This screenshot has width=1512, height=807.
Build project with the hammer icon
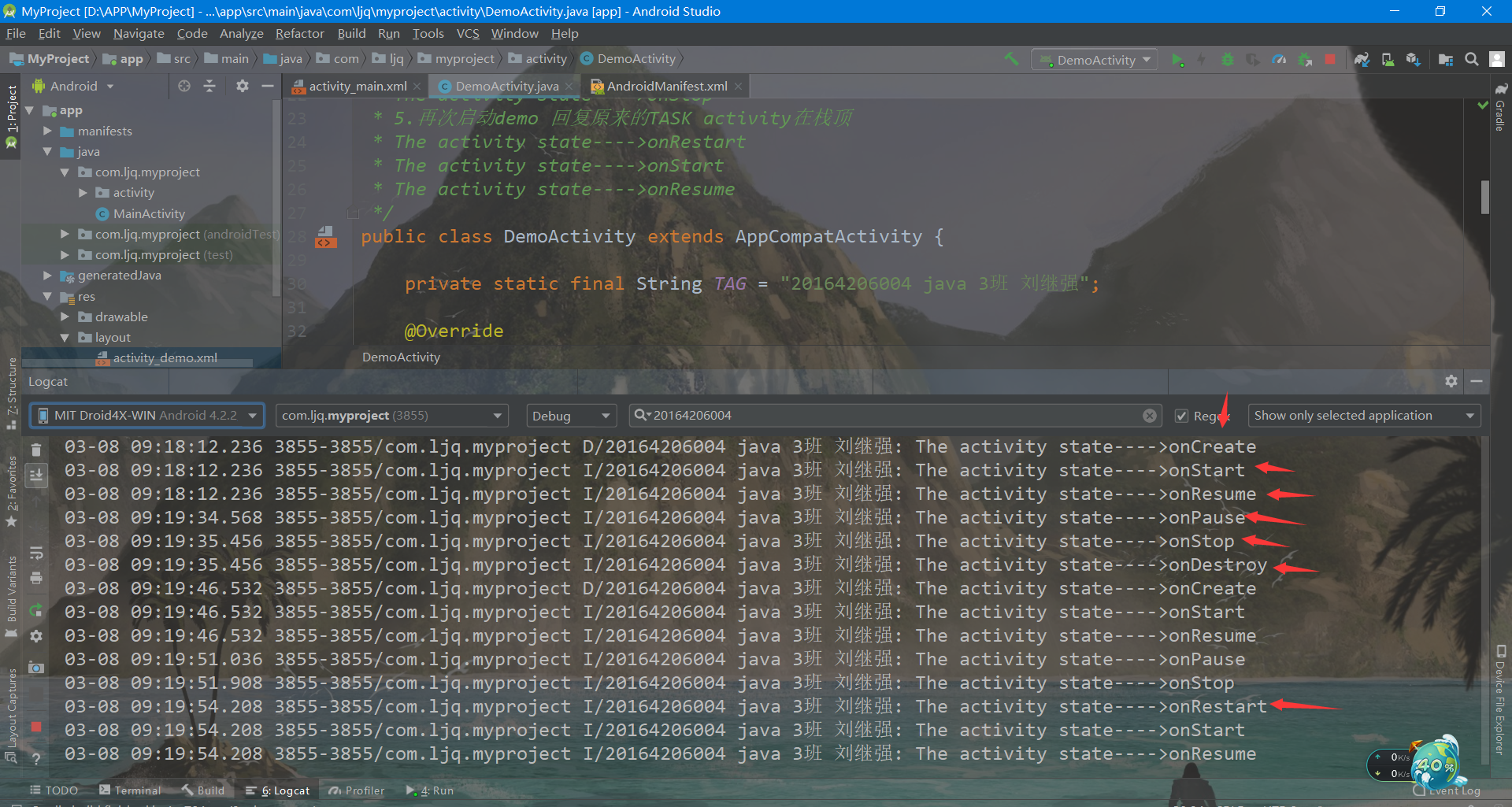(1011, 59)
